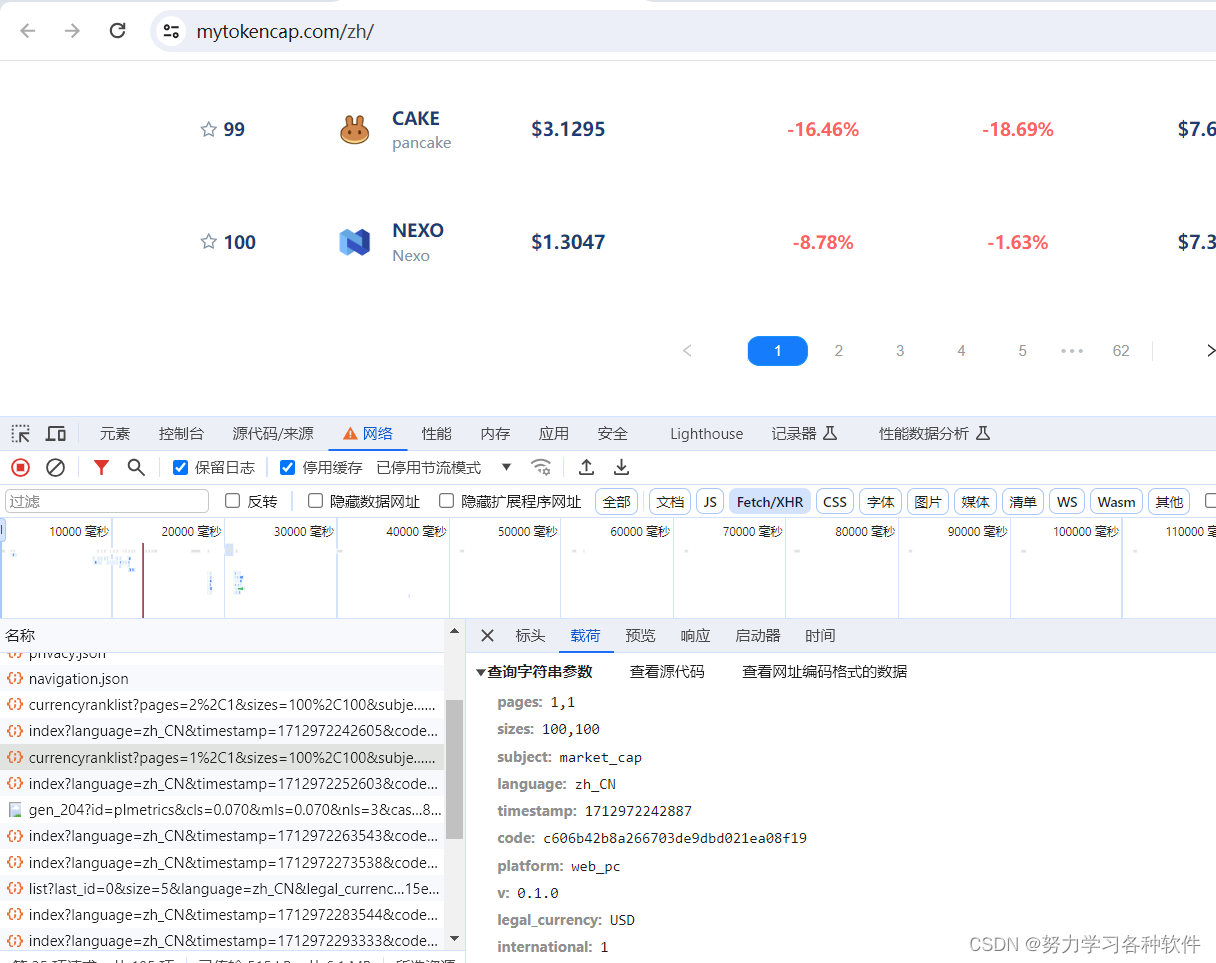Click the import HAR upload icon
1216x963 pixels.
tap(587, 467)
